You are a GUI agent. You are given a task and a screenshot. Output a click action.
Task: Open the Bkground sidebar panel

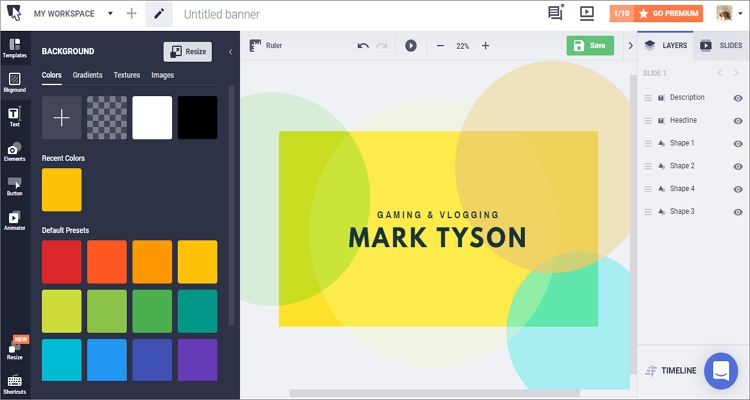tap(15, 82)
